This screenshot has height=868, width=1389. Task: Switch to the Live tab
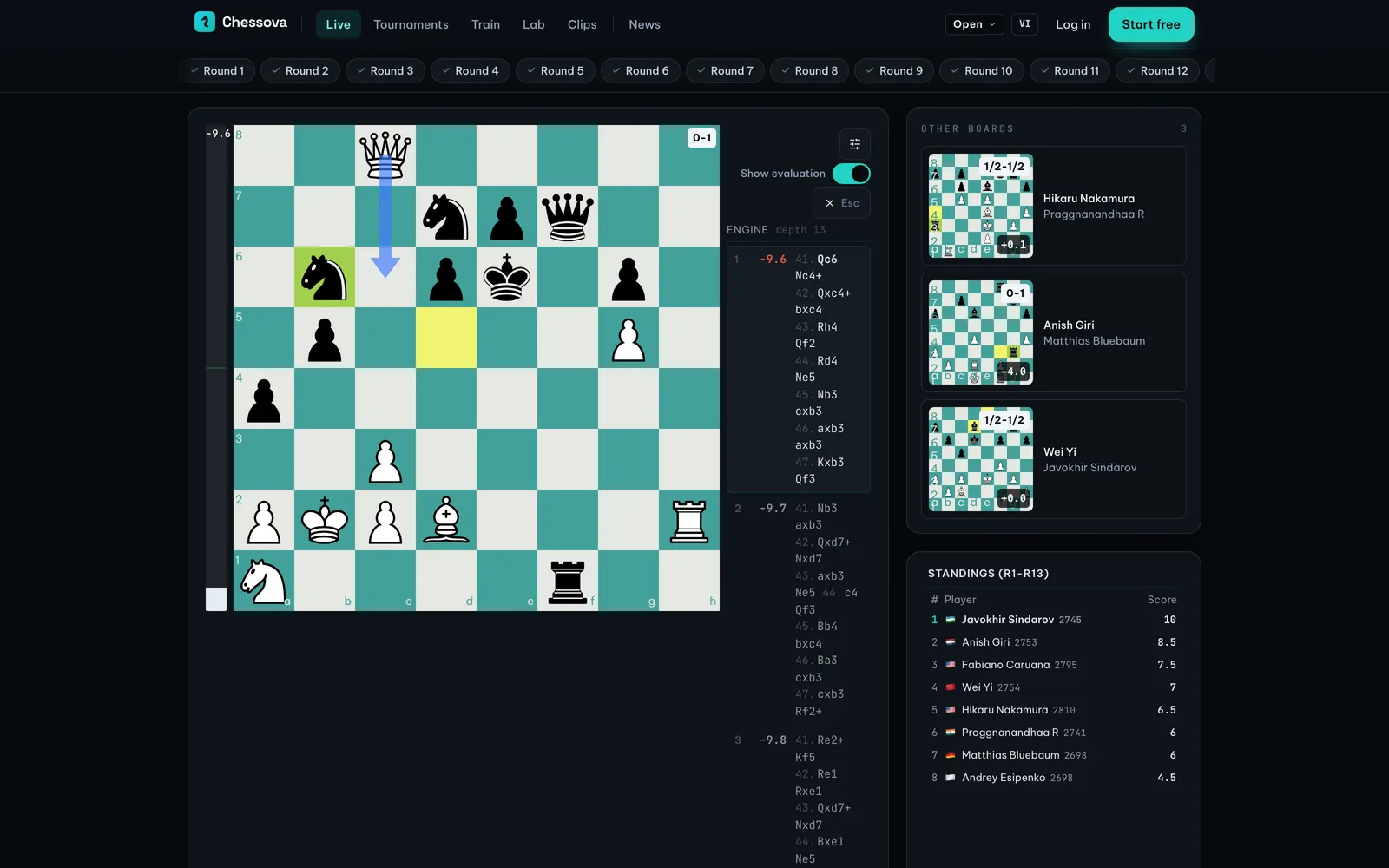point(339,24)
